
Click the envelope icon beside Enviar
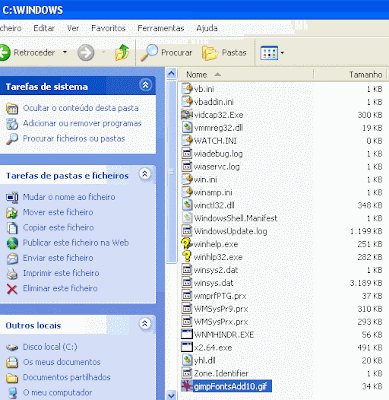click(12, 259)
